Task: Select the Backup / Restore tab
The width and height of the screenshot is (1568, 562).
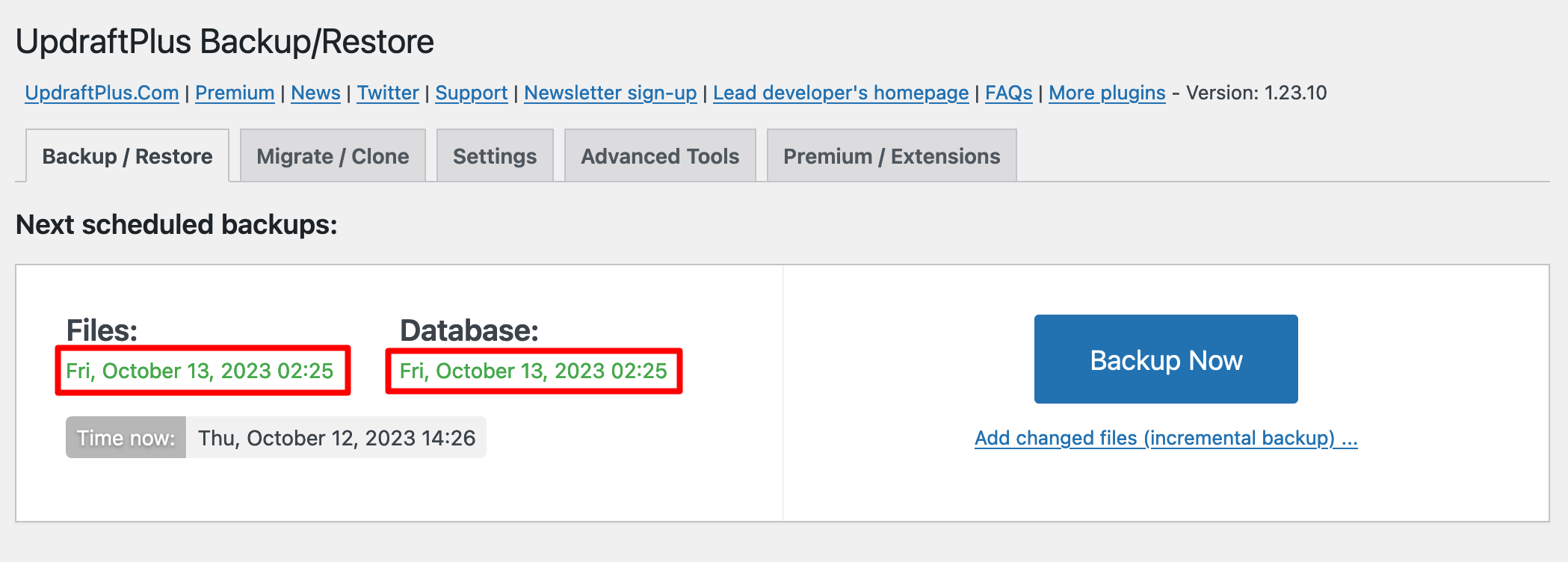Action: (x=127, y=155)
